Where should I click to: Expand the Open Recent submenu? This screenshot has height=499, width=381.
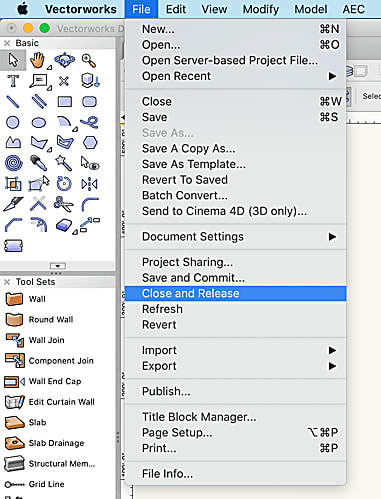pos(236,76)
